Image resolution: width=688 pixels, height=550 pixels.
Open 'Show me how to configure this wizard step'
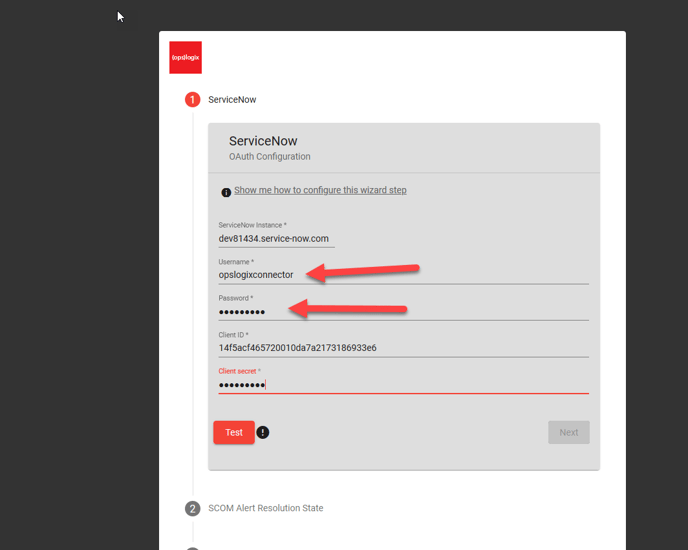(320, 190)
